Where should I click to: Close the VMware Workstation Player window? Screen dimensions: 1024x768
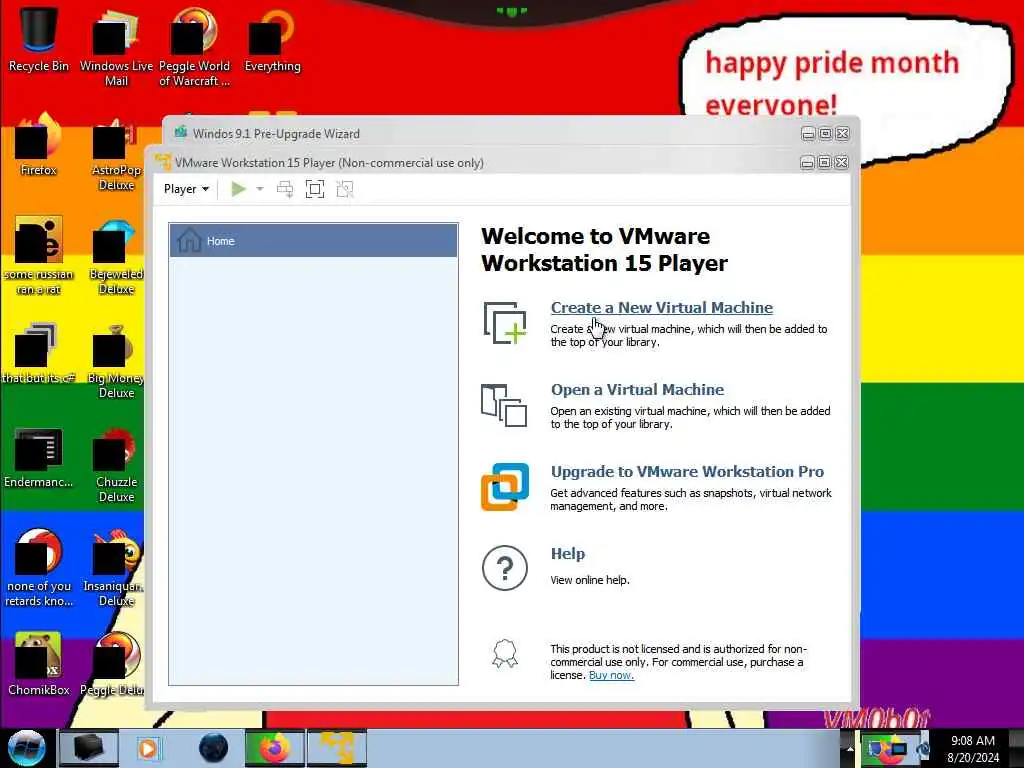[842, 163]
